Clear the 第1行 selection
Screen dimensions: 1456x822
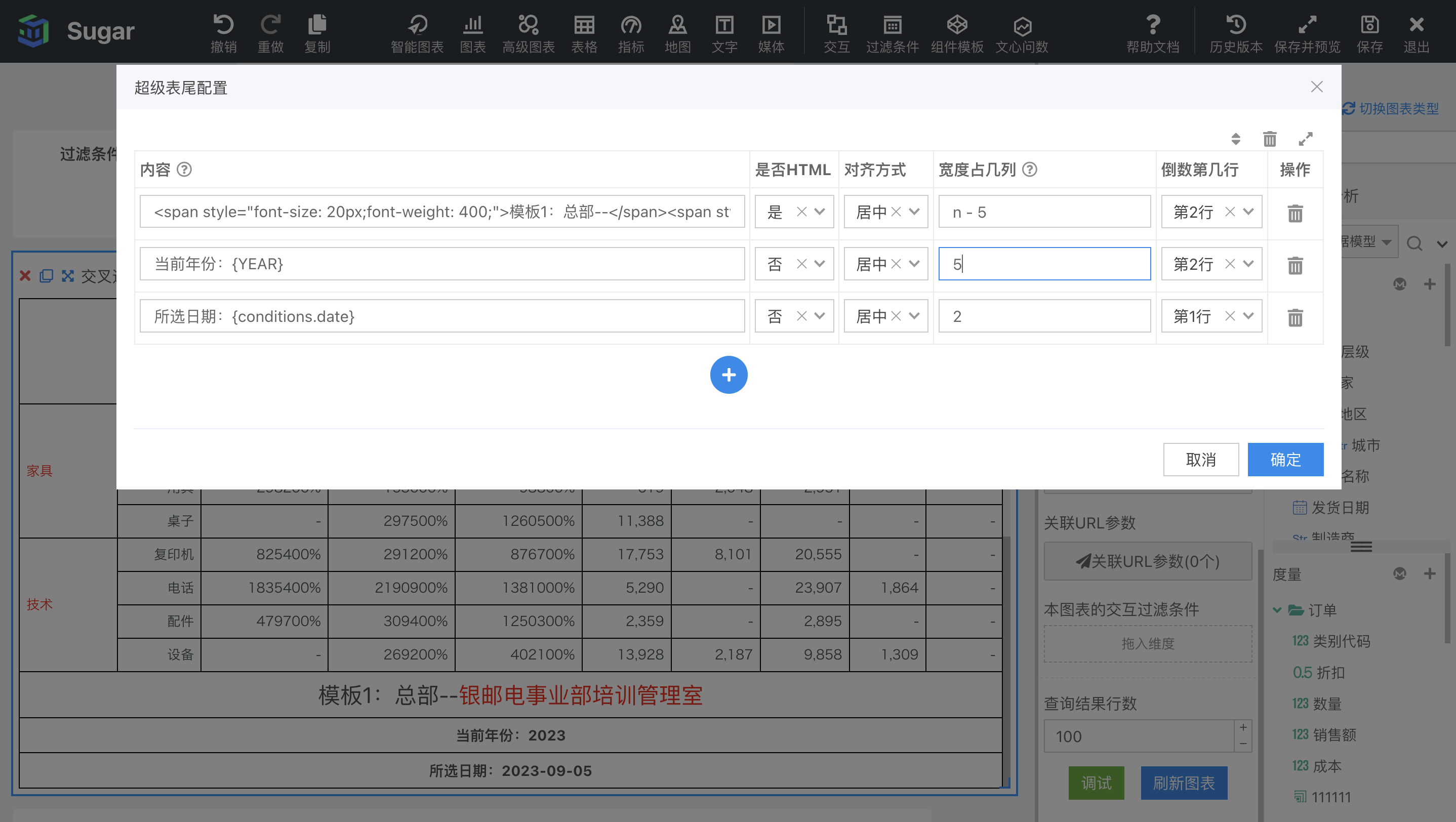click(x=1230, y=316)
